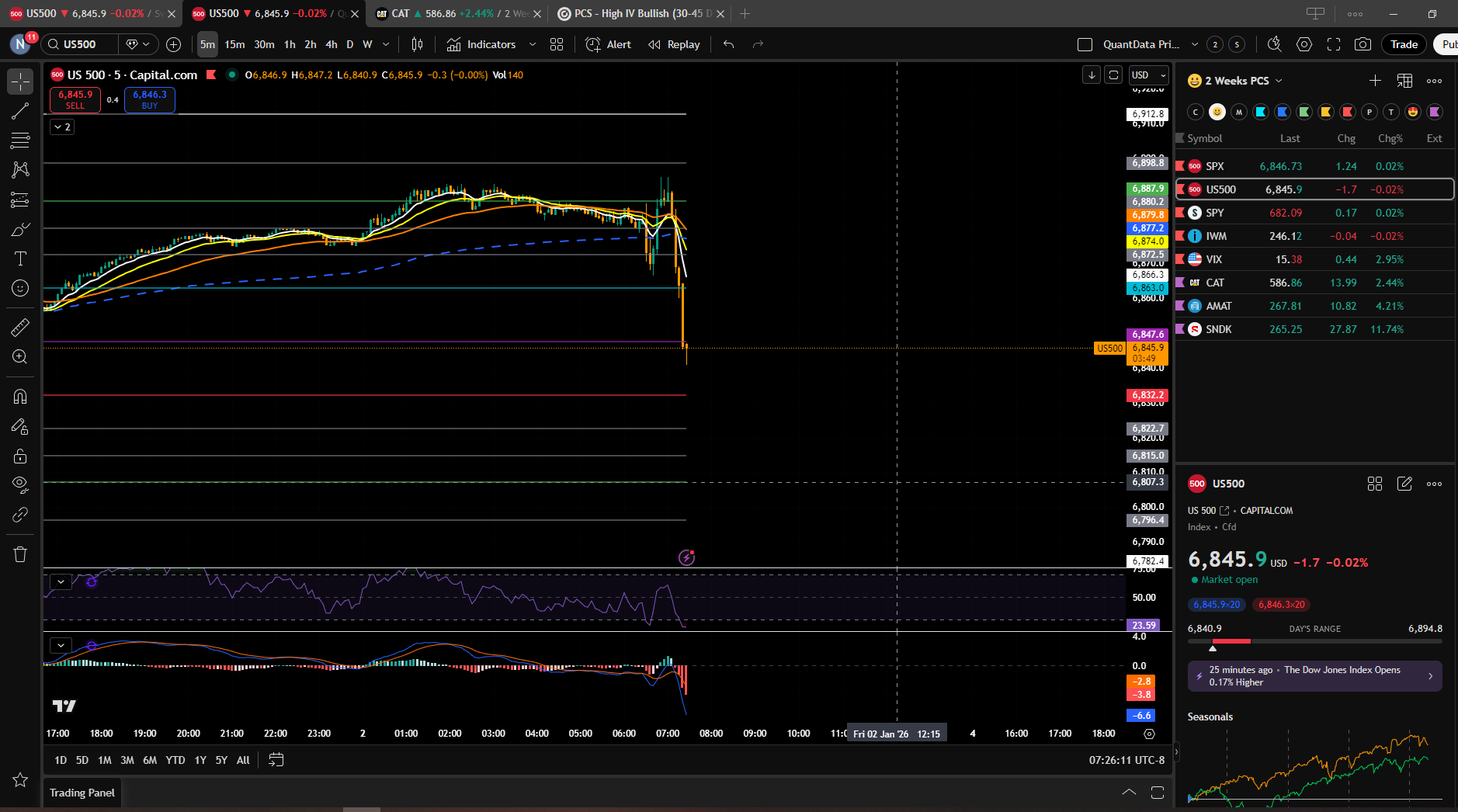Pick the ruler measure tool
The image size is (1458, 812).
(20, 328)
